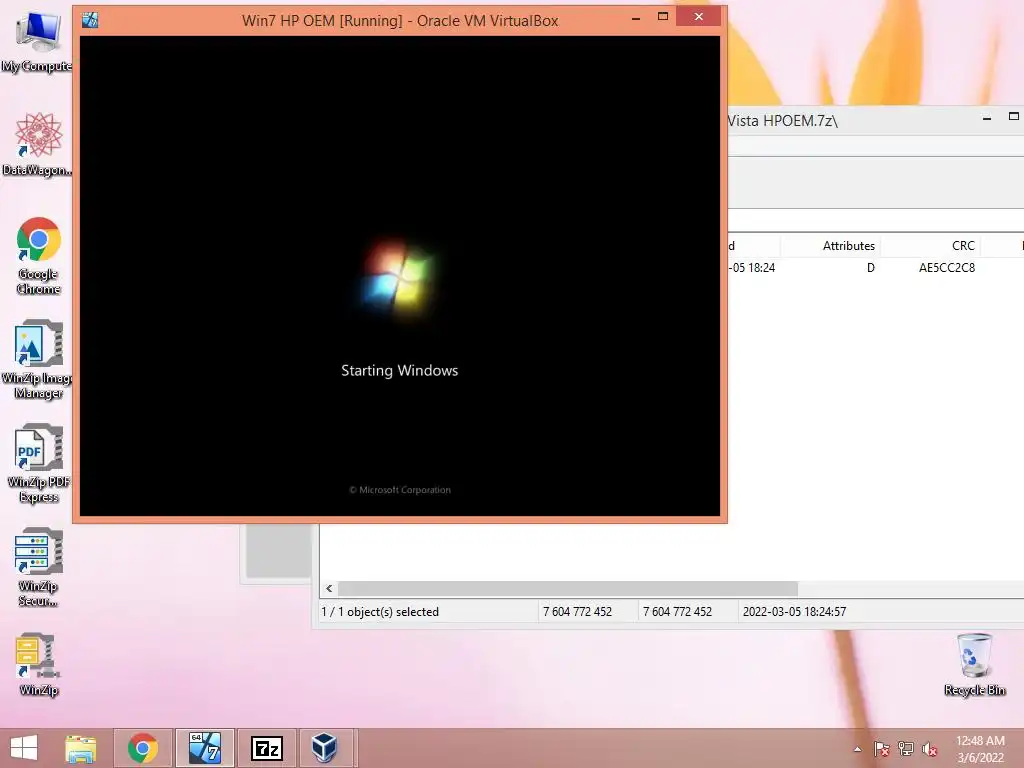Select the Win7 VM taskbar button
The height and width of the screenshot is (768, 1024).
204,748
